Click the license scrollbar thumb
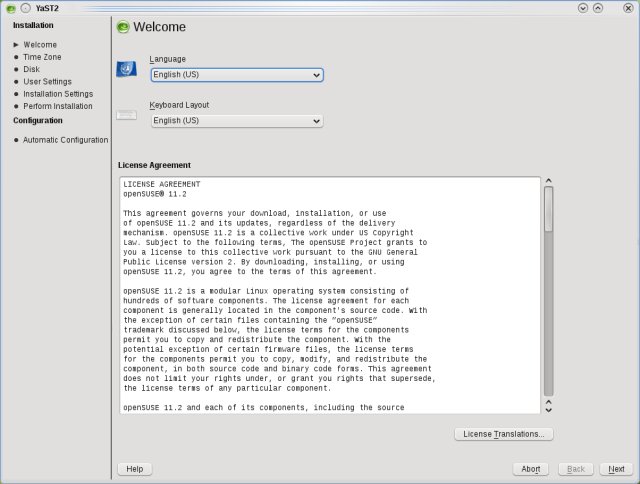Screen dimensions: 640x484 549,209
